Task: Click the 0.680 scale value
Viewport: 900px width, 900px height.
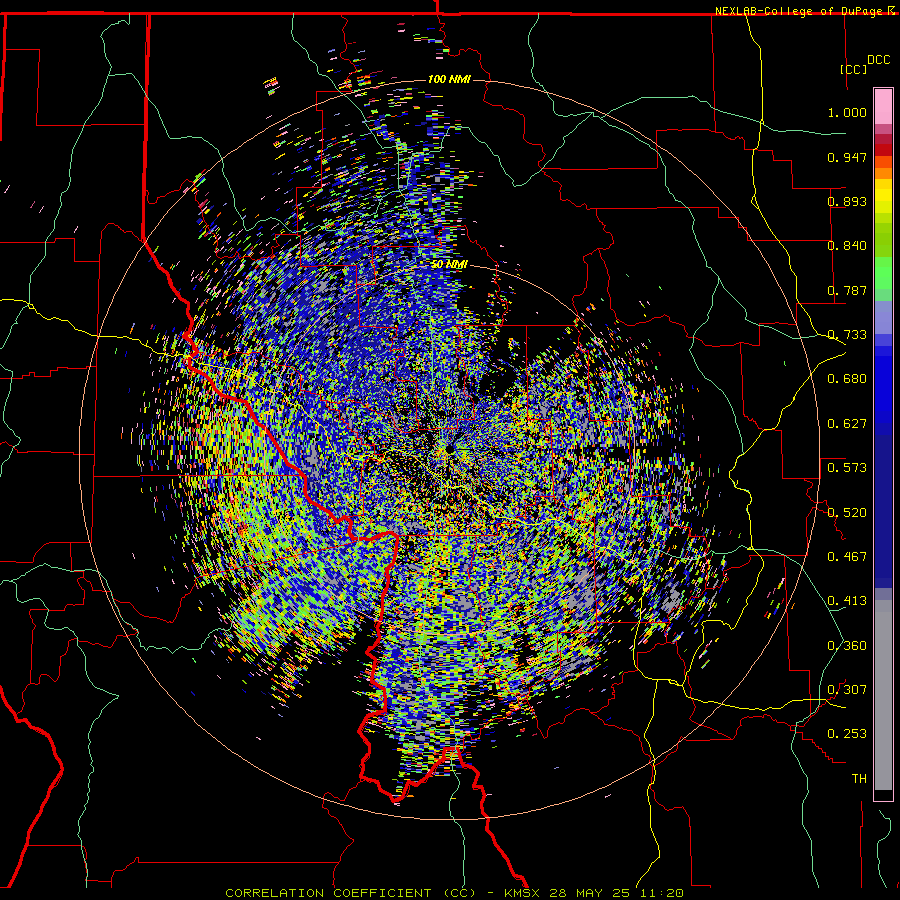Action: pos(847,379)
